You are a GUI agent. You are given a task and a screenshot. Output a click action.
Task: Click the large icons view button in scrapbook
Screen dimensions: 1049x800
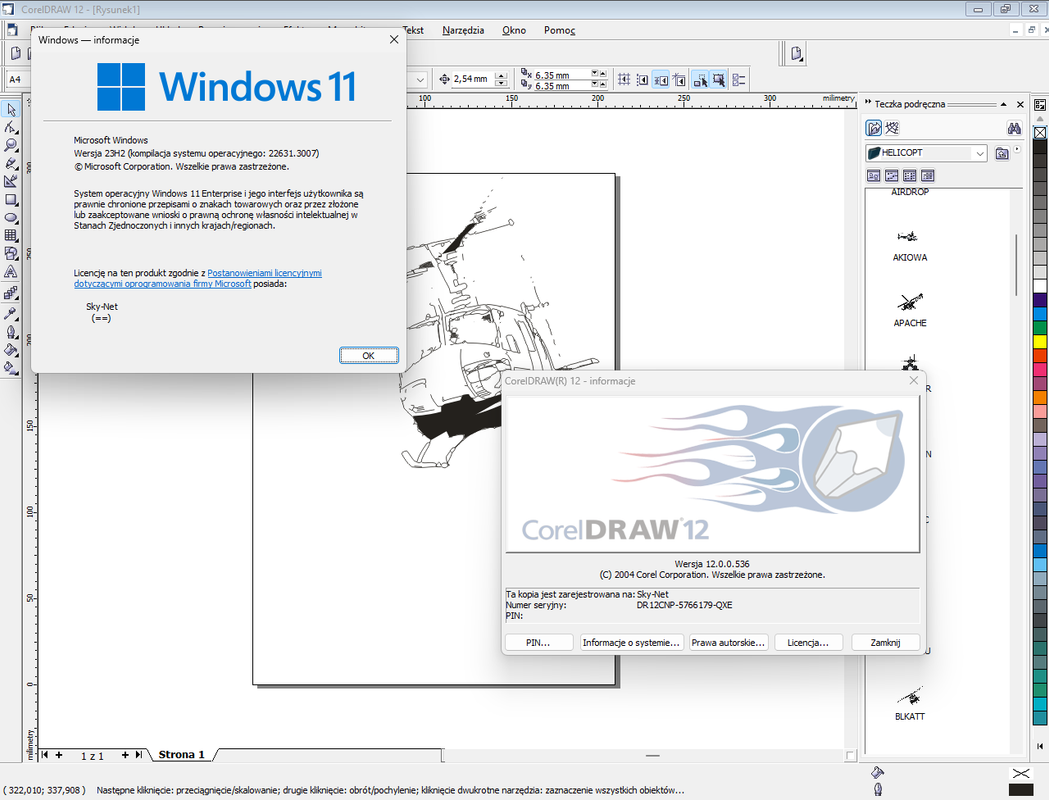874,176
